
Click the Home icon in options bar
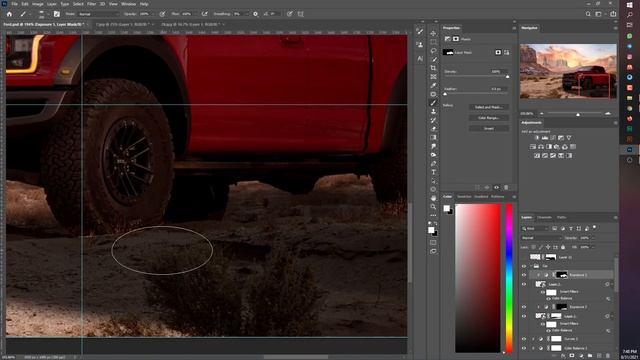pyautogui.click(x=9, y=14)
